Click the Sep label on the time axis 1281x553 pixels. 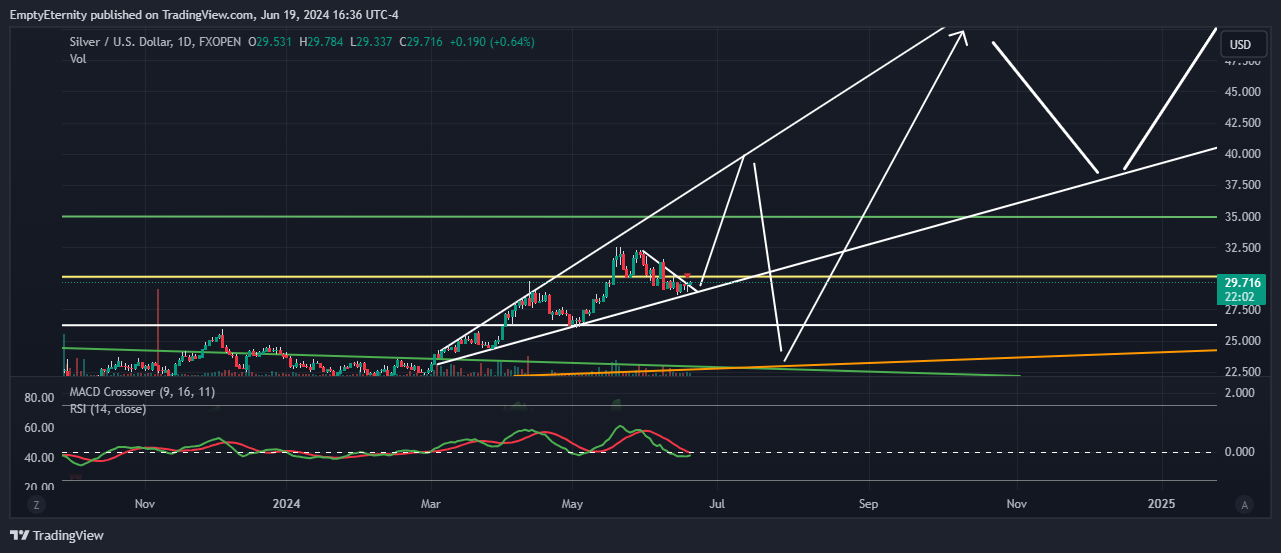[868, 504]
